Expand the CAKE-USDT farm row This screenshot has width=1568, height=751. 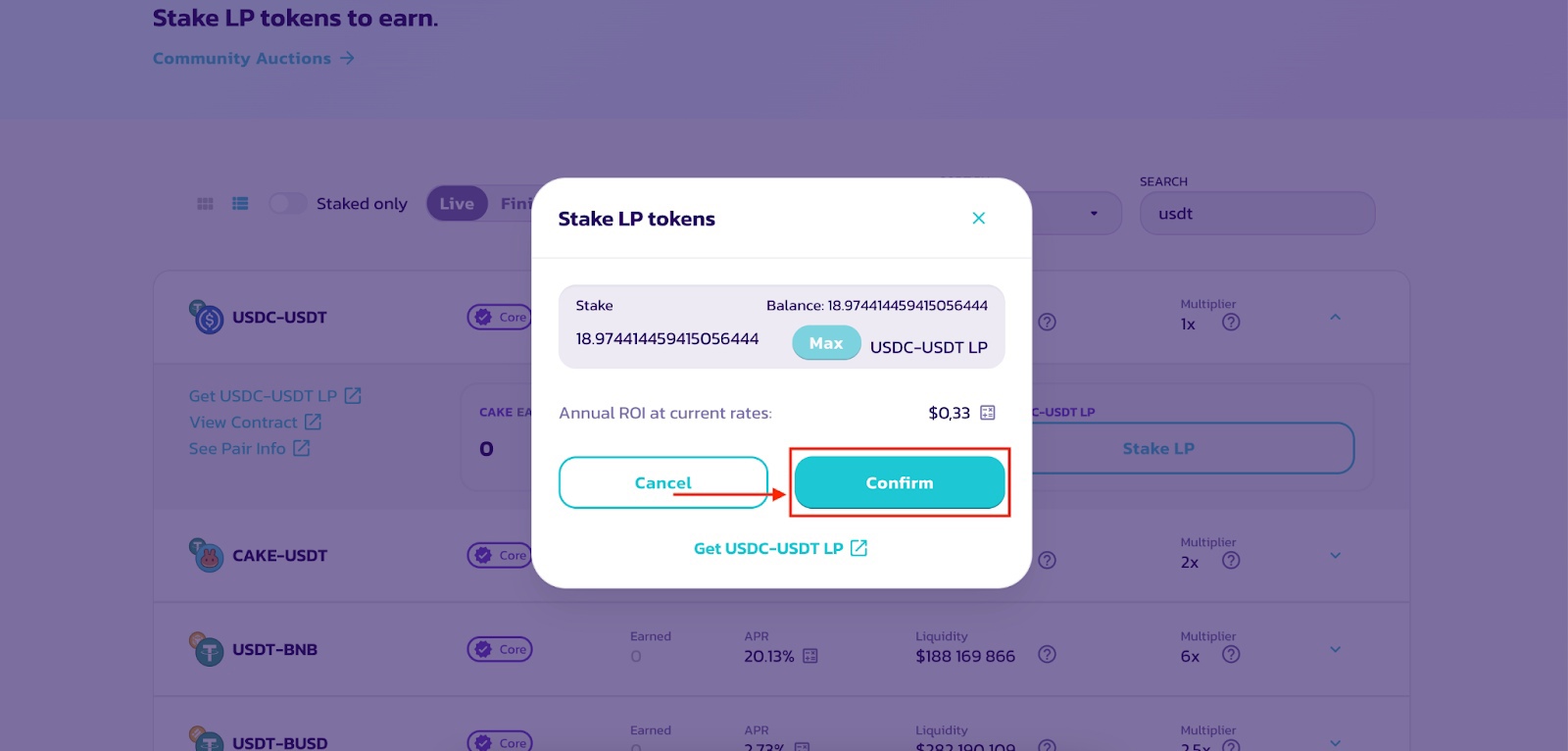click(1335, 556)
